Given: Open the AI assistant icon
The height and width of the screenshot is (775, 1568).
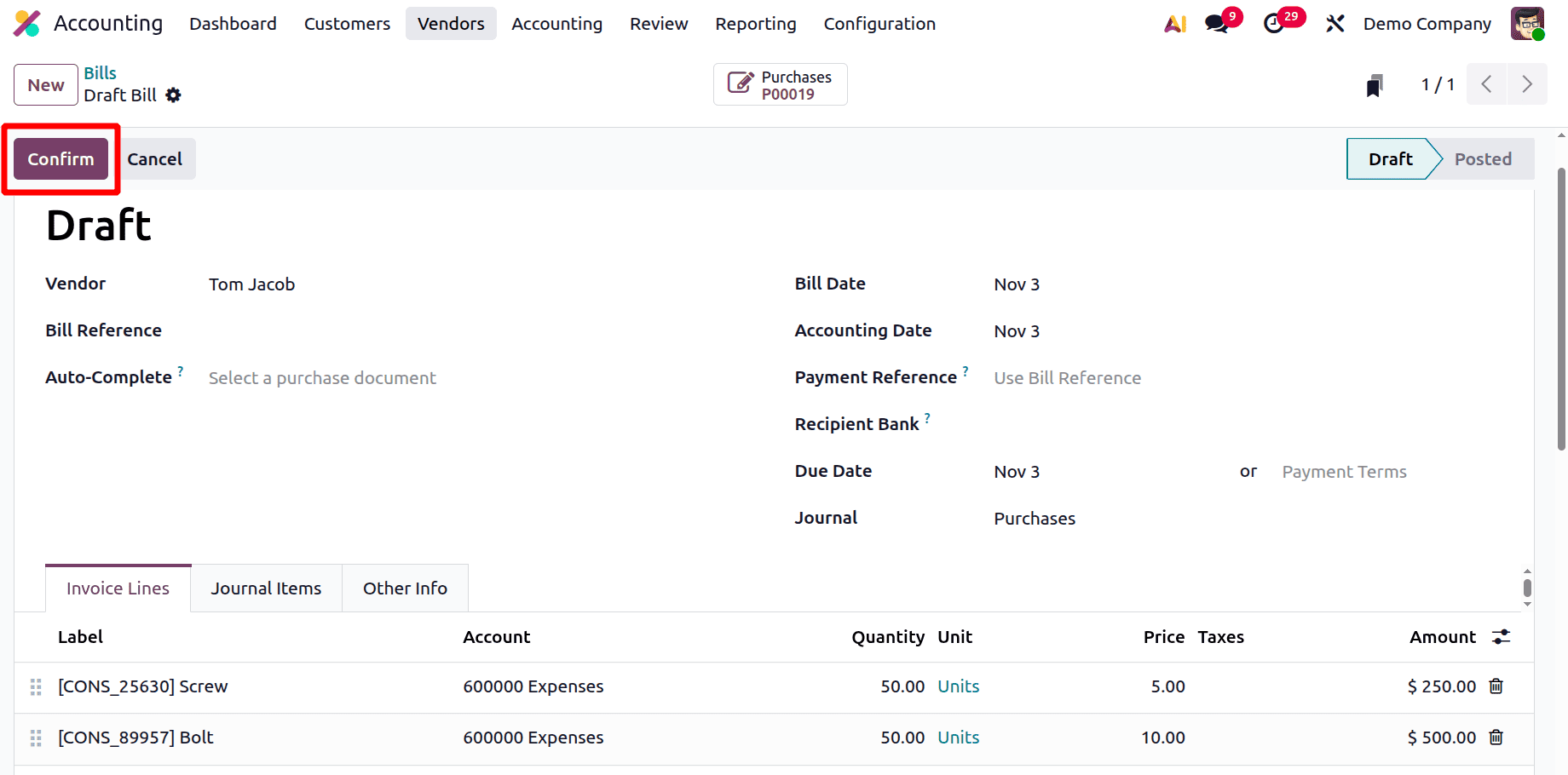Looking at the screenshot, I should [x=1174, y=23].
